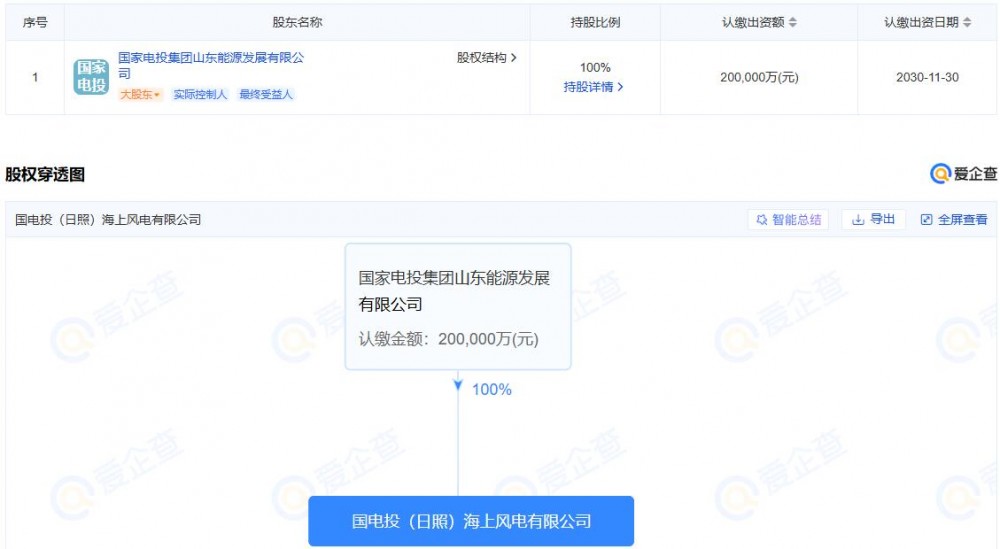Click the downward arrow on the equity line
This screenshot has width=1000, height=549.
458,385
